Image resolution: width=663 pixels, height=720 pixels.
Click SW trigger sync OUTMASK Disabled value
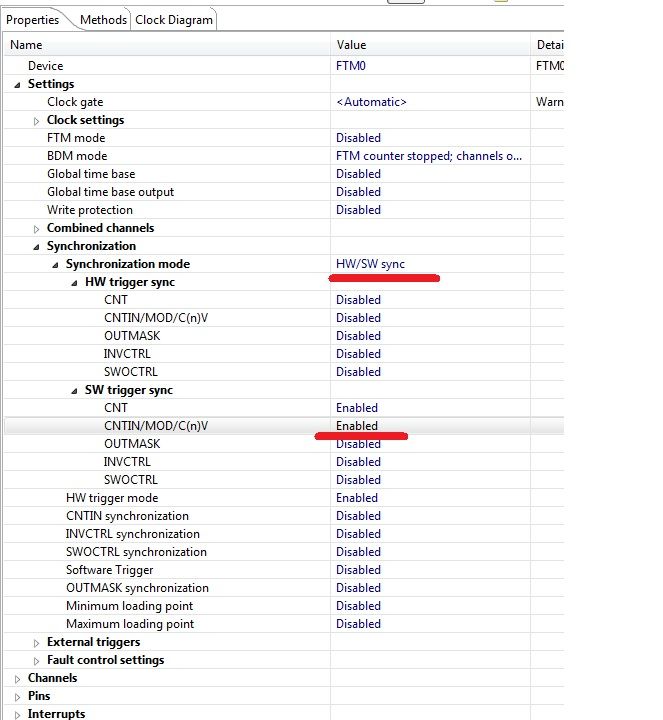click(358, 444)
